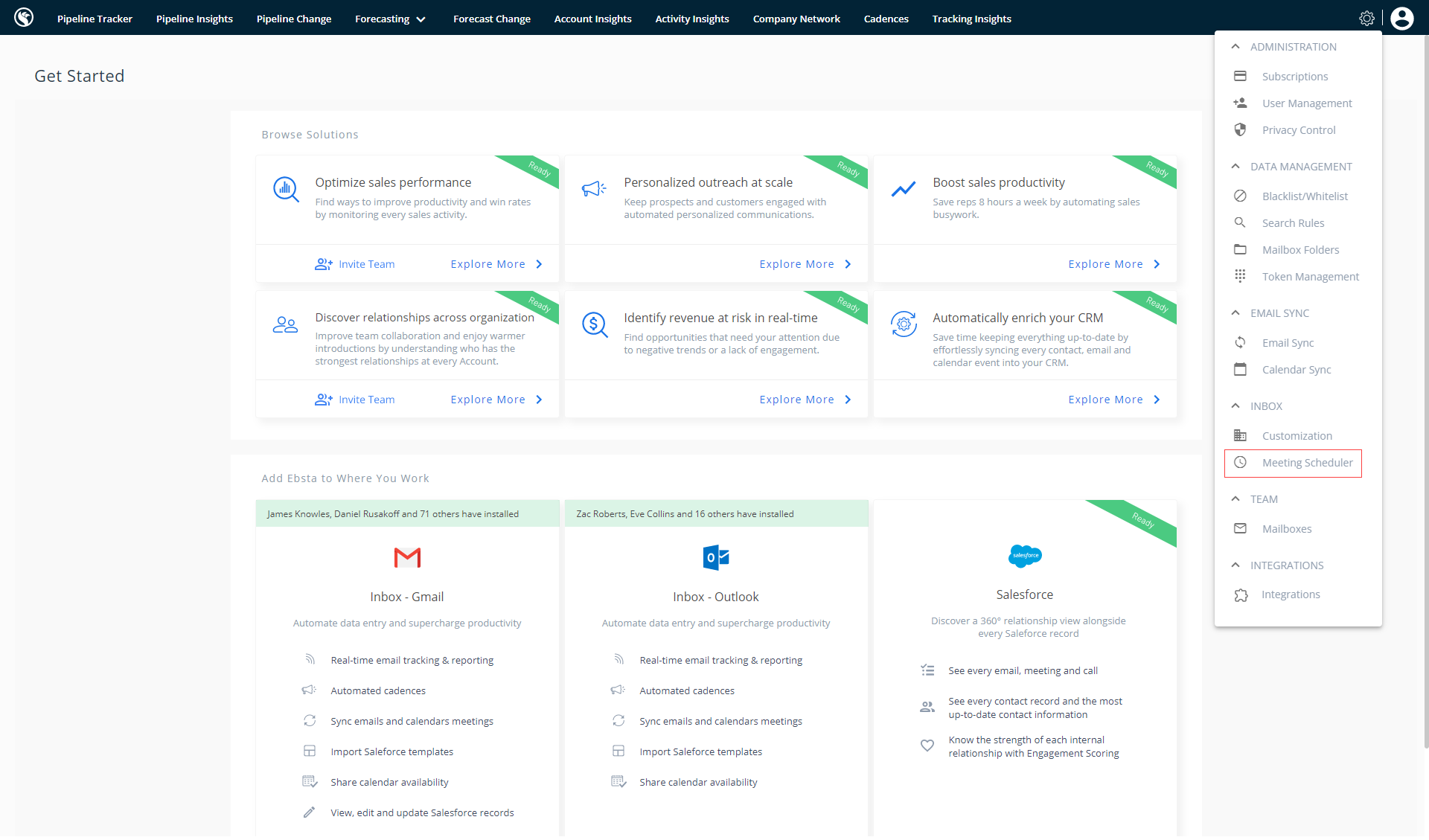This screenshot has width=1429, height=840.
Task: Collapse the Email Sync section chevron
Action: 1235,312
